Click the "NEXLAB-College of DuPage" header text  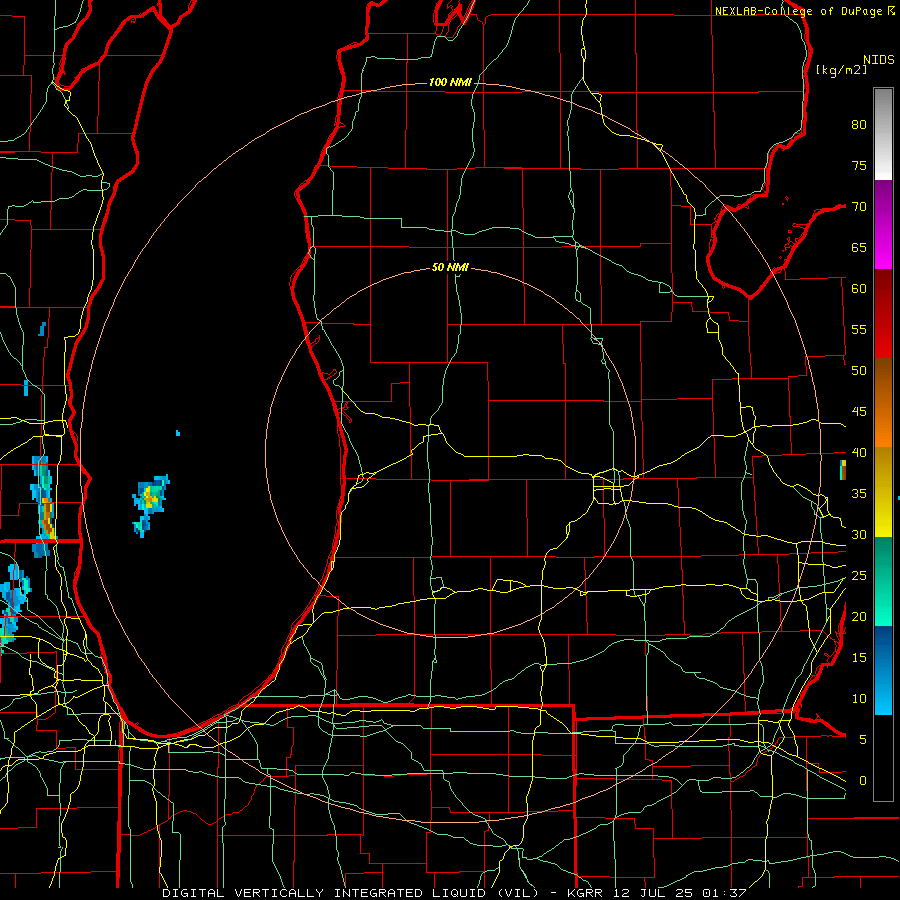(x=800, y=11)
